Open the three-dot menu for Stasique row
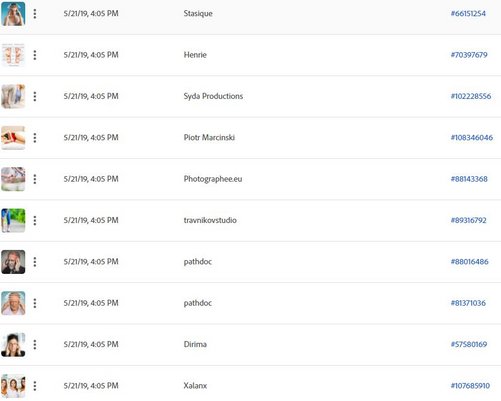 [x=35, y=14]
